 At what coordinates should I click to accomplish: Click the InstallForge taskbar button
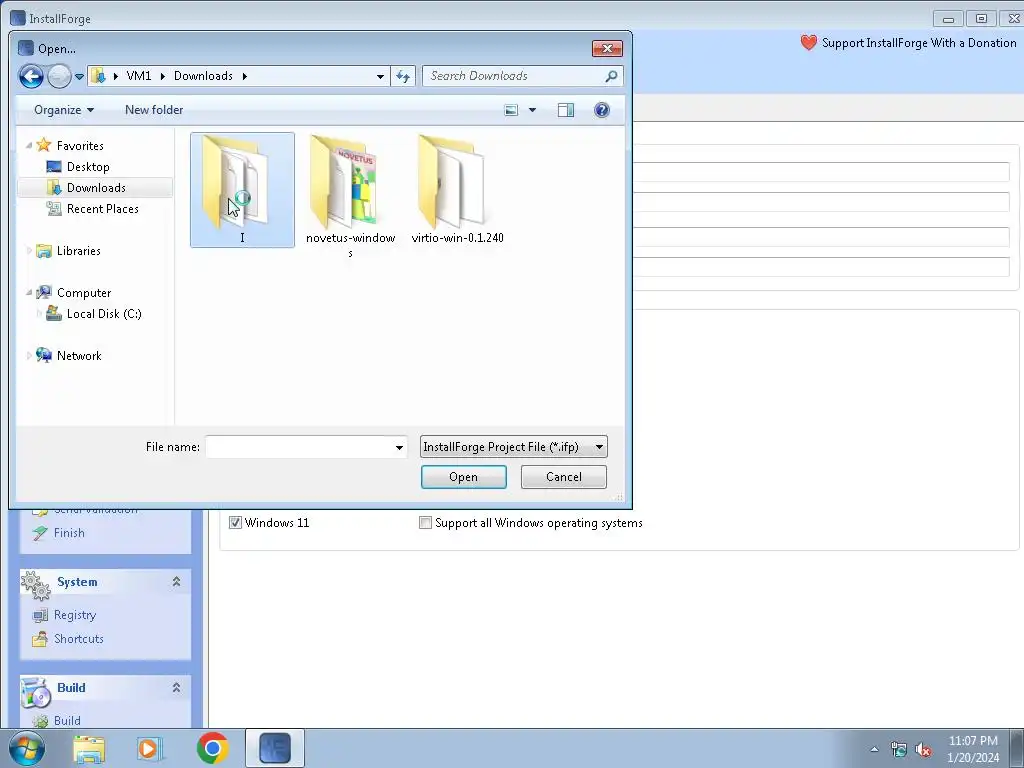pyautogui.click(x=275, y=748)
